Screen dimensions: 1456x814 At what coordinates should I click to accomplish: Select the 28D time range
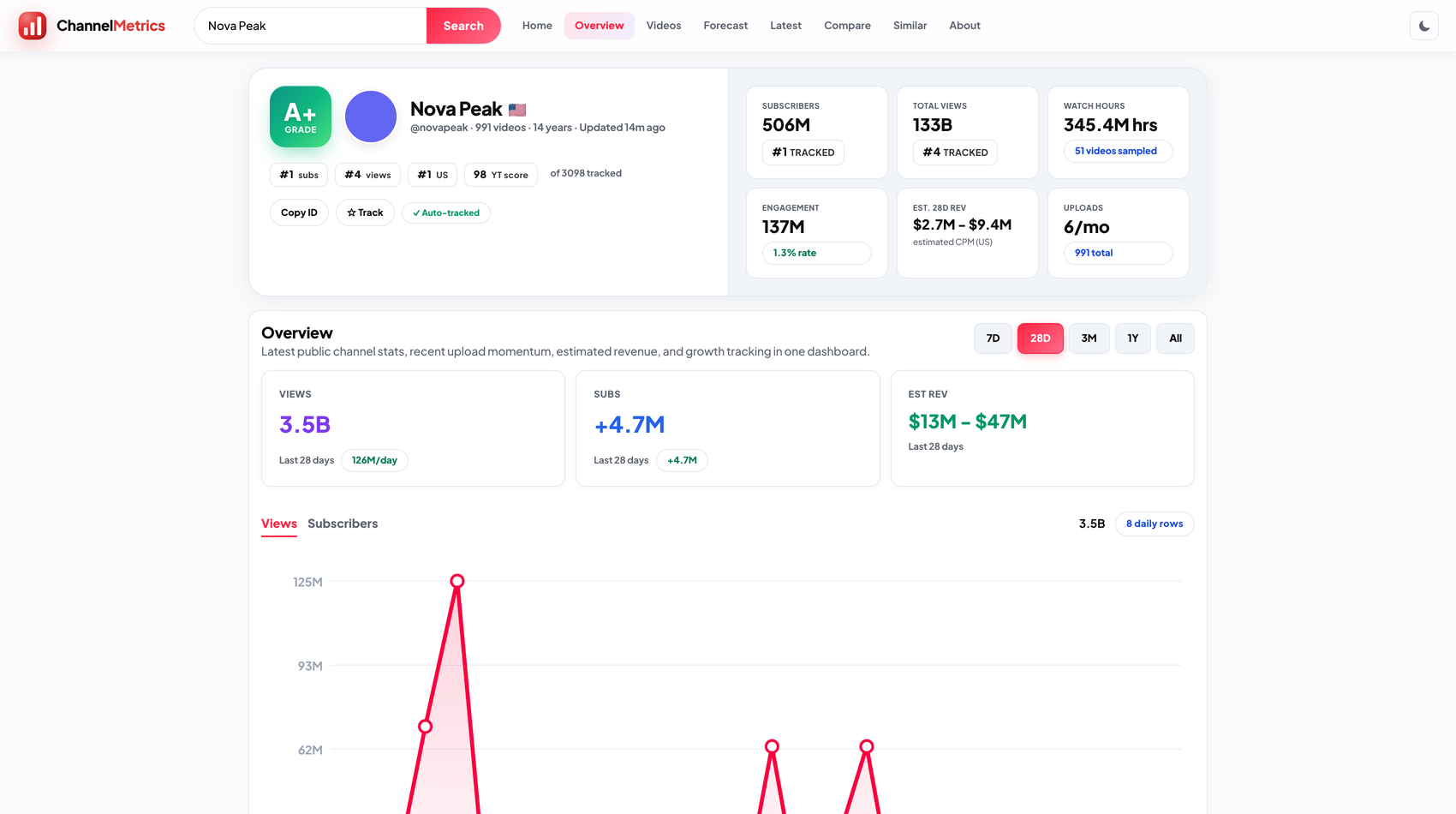(x=1041, y=338)
